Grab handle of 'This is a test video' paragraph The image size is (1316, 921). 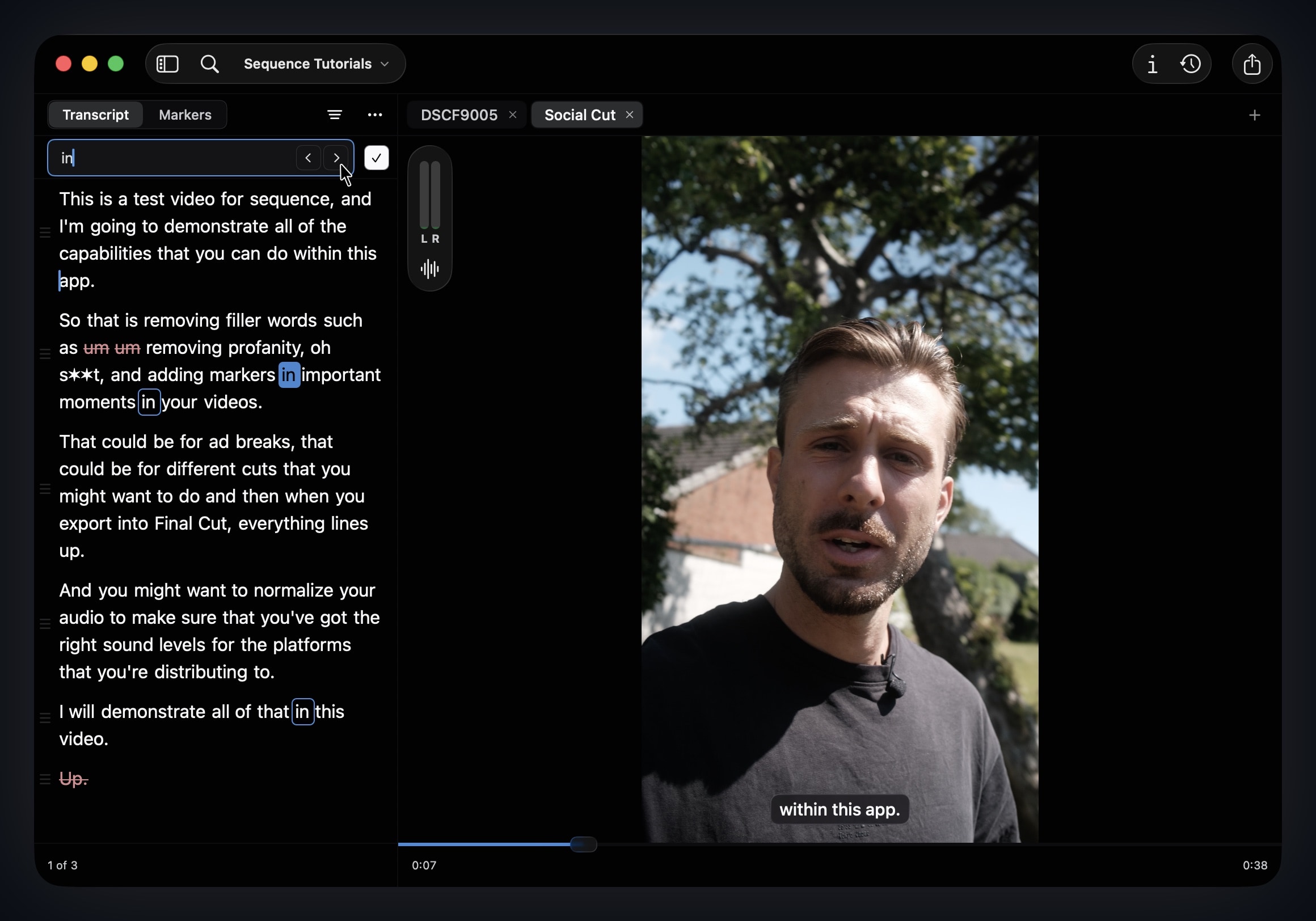(45, 233)
